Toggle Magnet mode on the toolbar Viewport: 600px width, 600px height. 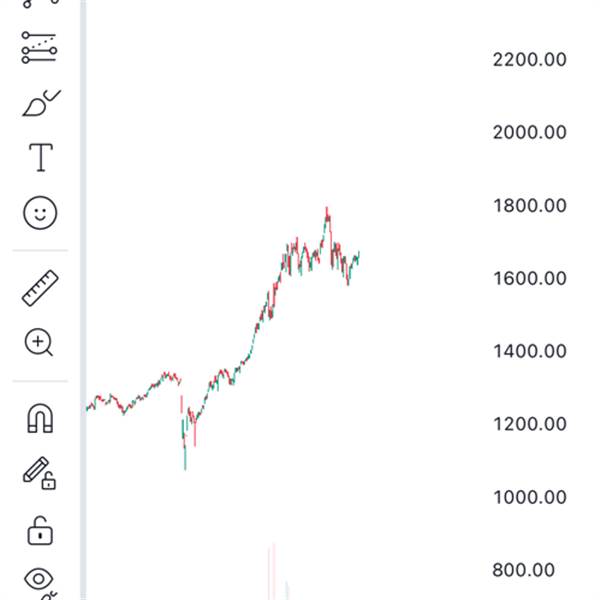tap(40, 419)
